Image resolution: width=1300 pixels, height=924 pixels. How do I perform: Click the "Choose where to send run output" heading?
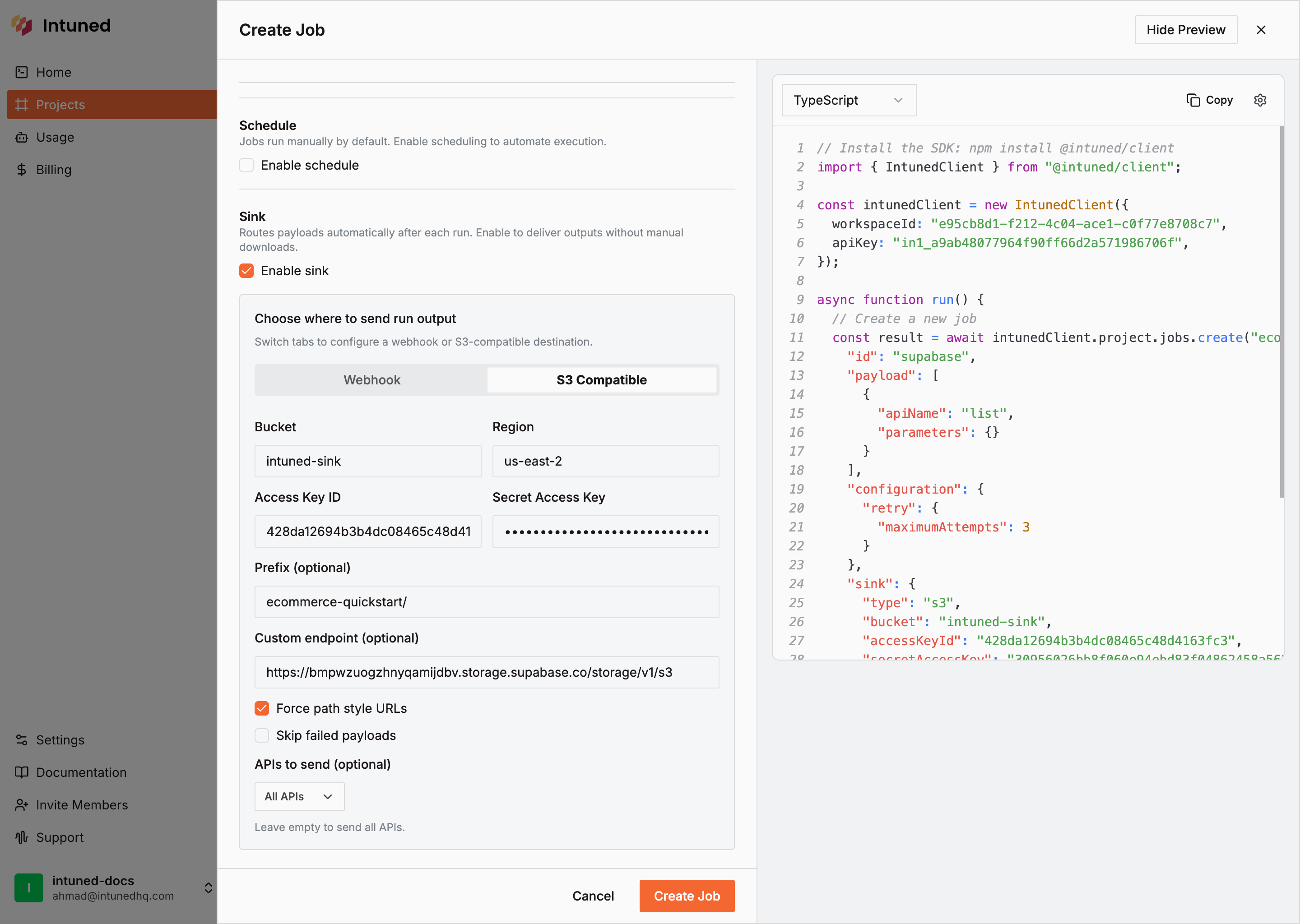tap(355, 319)
